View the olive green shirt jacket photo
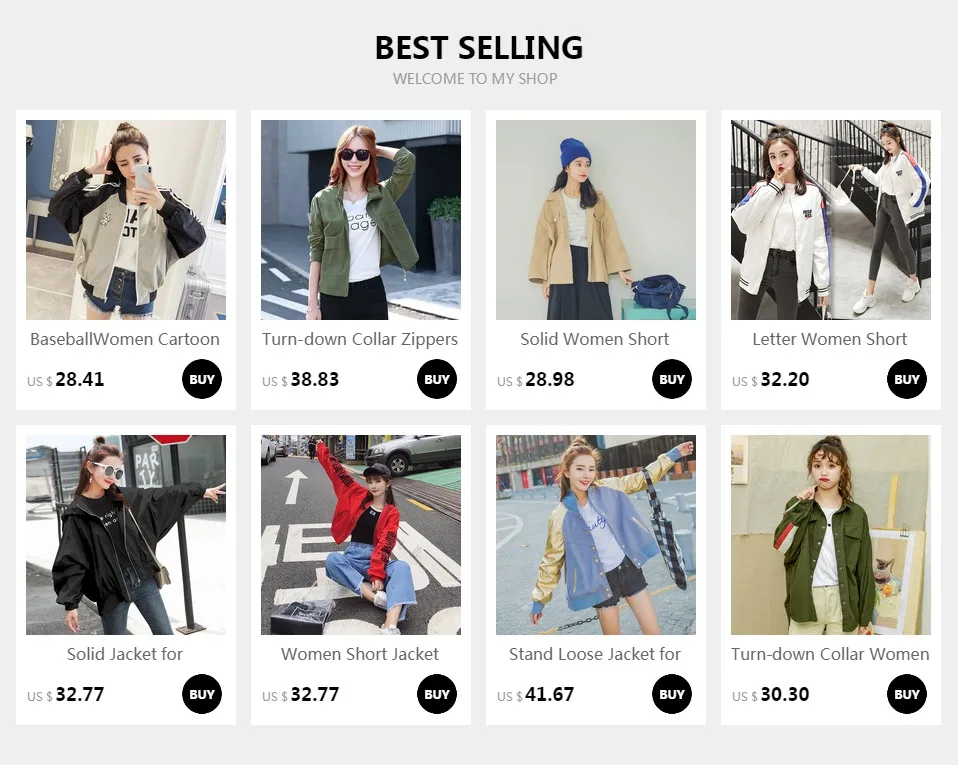The height and width of the screenshot is (765, 958). (831, 535)
